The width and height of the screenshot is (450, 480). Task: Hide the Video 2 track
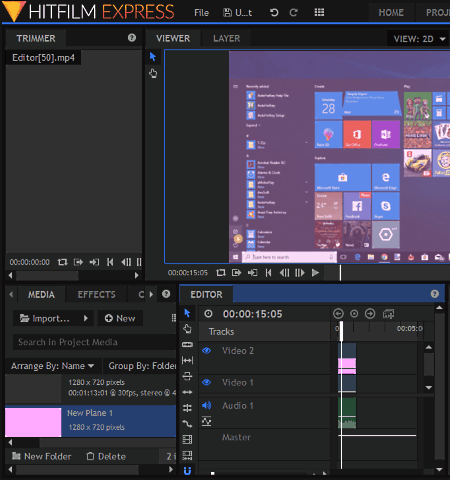[207, 350]
